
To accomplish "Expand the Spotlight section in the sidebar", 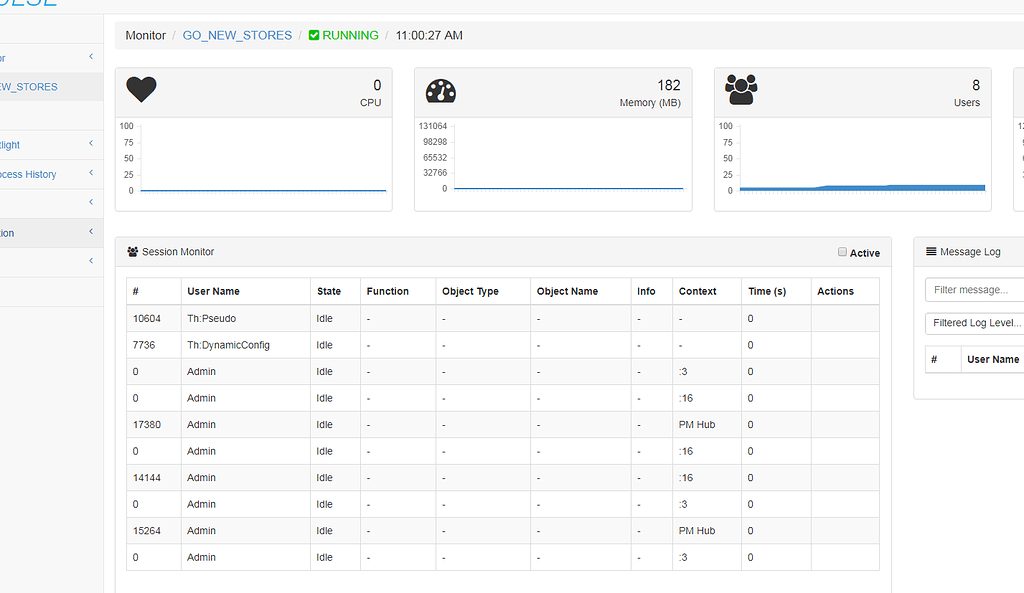I will click(x=90, y=145).
